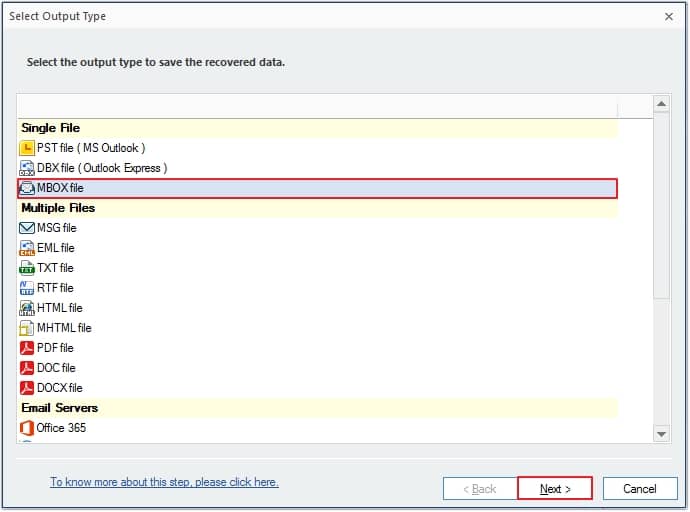Click the MBOX file envelope icon
This screenshot has height=512, width=690.
point(27,188)
